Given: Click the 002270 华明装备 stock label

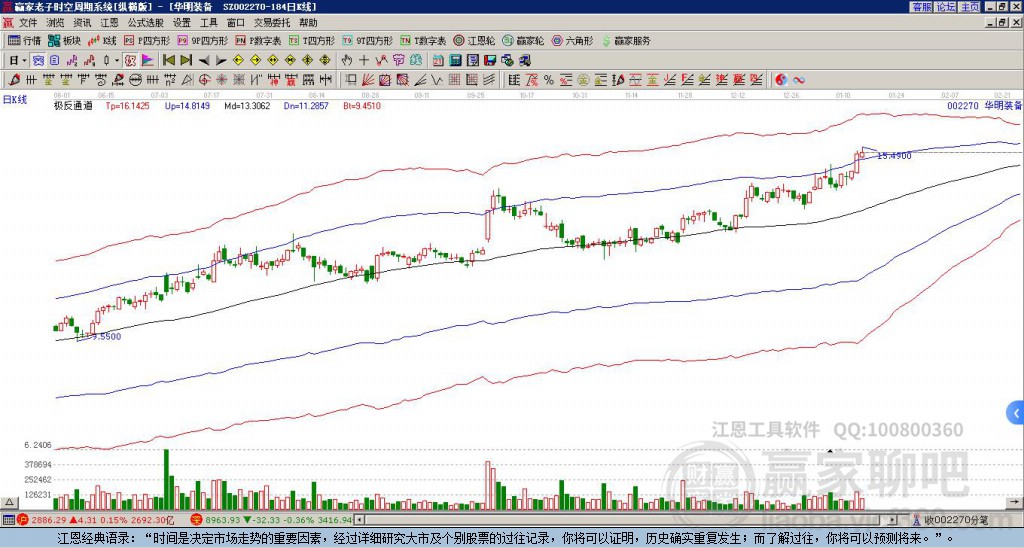Looking at the screenshot, I should click(x=984, y=105).
